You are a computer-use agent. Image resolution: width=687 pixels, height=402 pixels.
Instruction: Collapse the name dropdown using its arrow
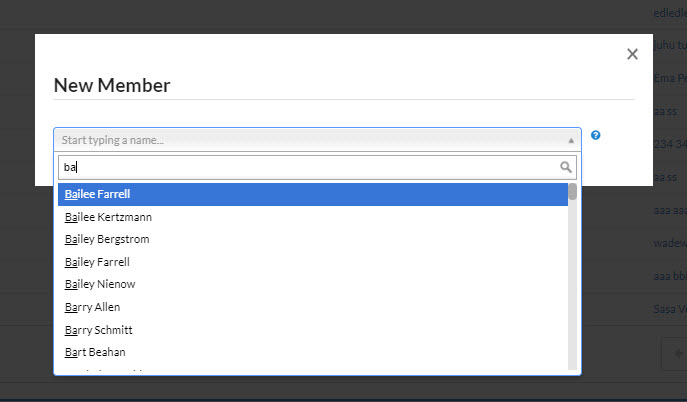[571, 141]
